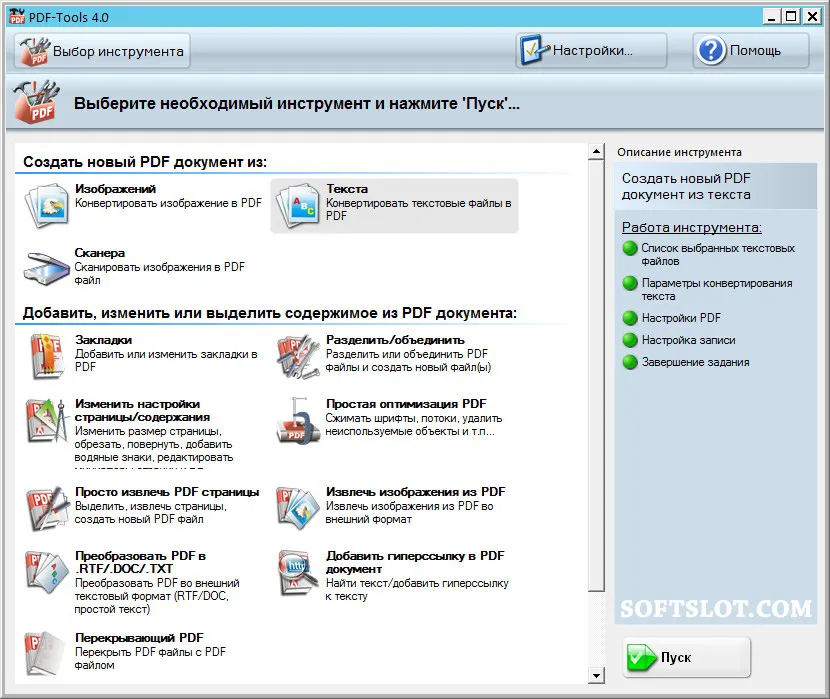Image resolution: width=830 pixels, height=699 pixels.
Task: Choose the Сканера scanner tool icon
Action: 47,268
